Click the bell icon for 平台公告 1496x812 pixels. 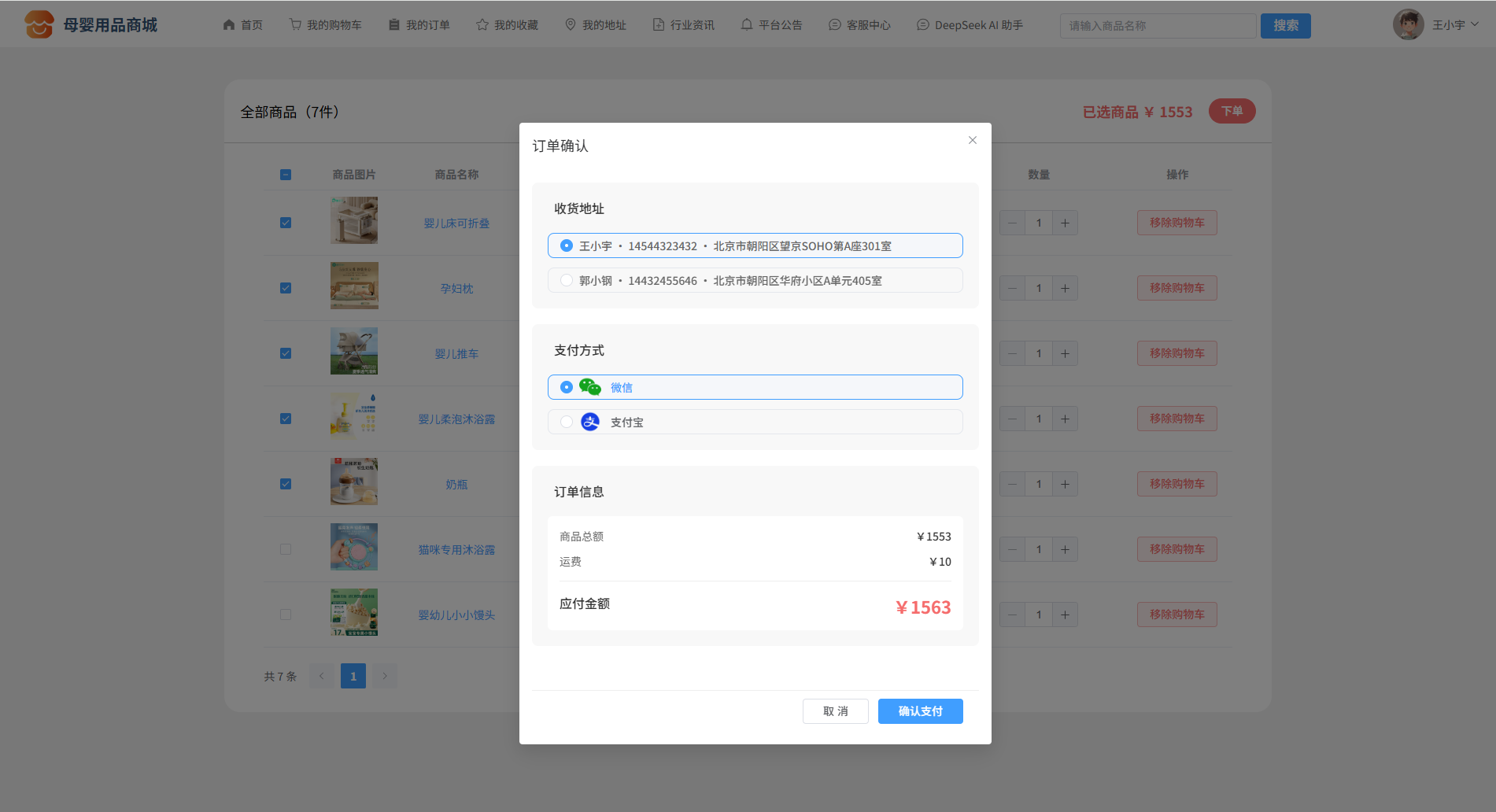(x=747, y=25)
